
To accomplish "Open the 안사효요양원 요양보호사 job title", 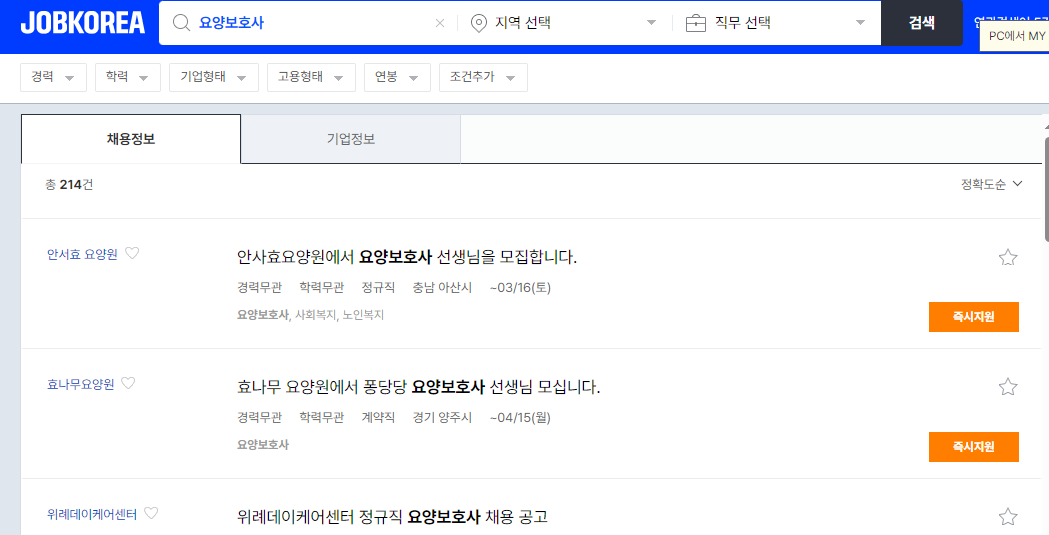I will tap(407, 257).
